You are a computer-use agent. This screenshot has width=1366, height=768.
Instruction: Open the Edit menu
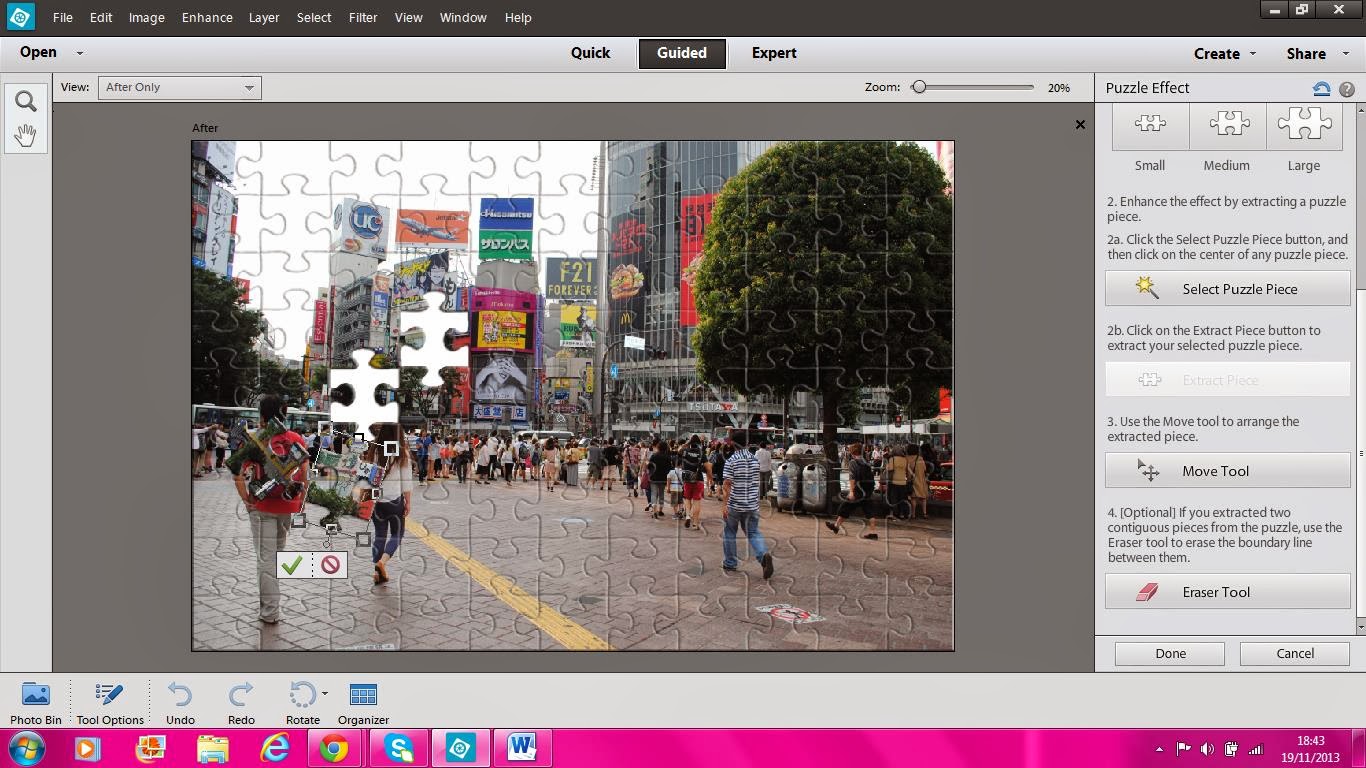[100, 17]
